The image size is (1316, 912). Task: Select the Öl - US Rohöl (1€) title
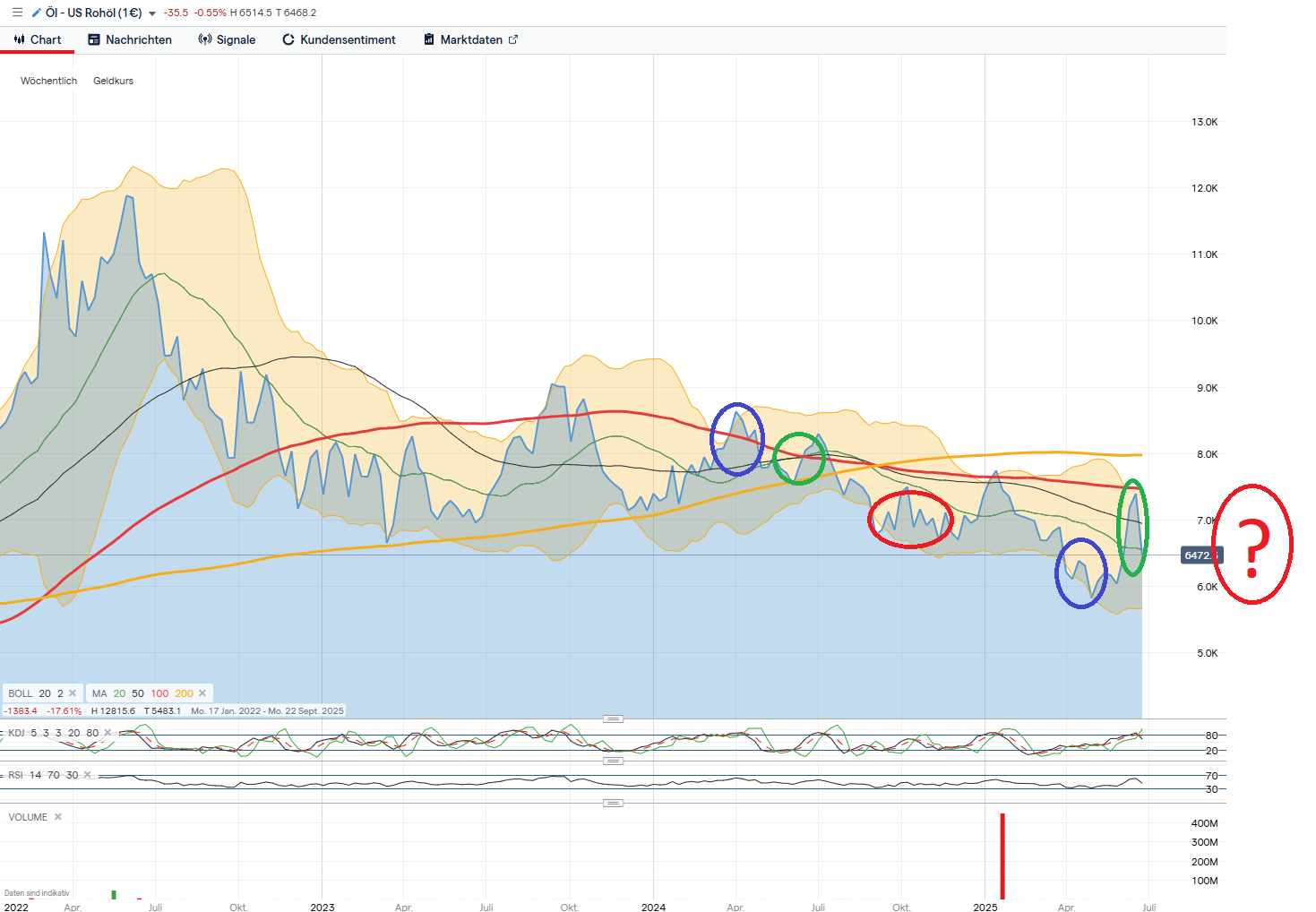pyautogui.click(x=94, y=13)
